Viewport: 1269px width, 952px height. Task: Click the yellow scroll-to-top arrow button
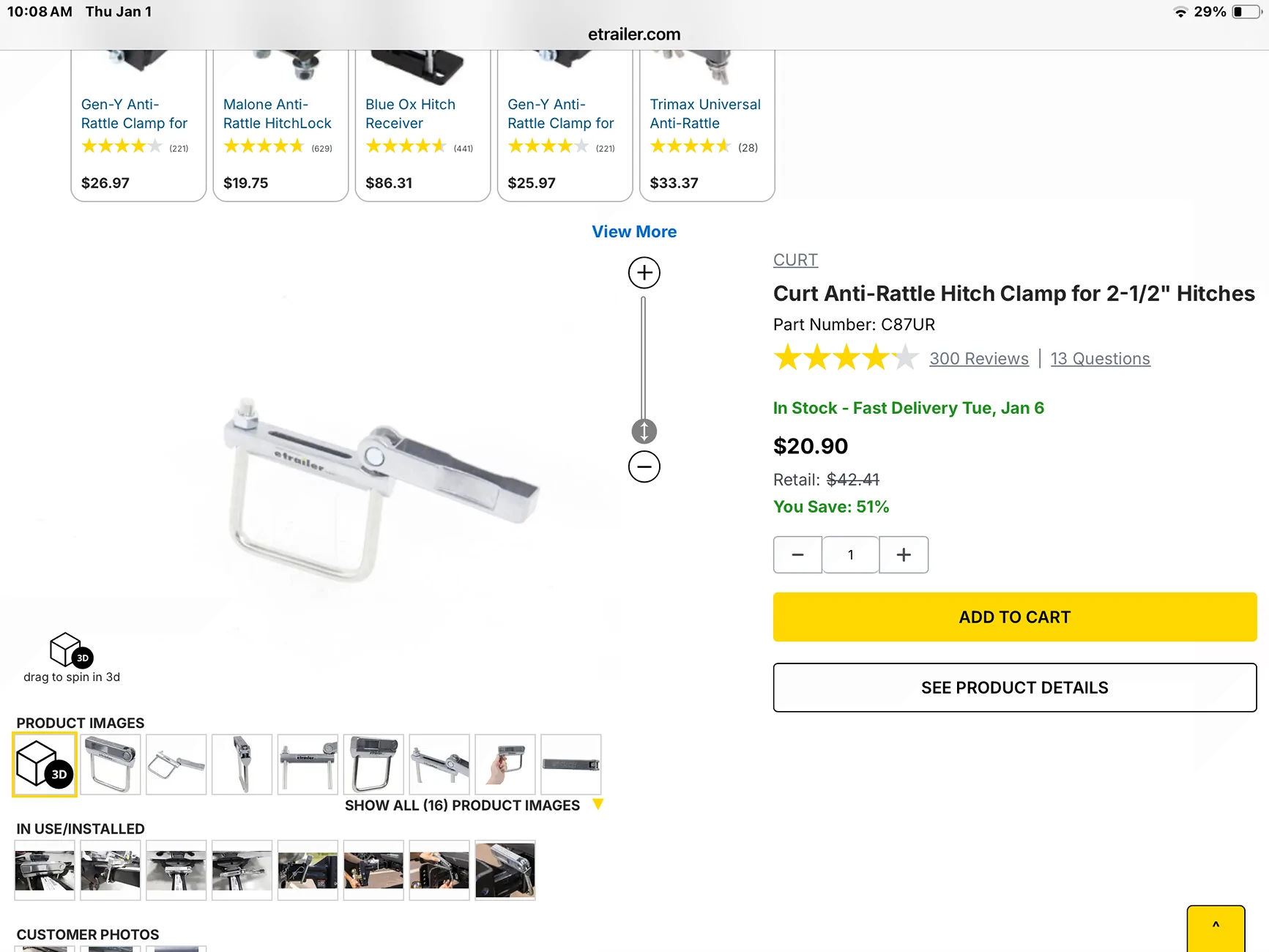pyautogui.click(x=1216, y=927)
